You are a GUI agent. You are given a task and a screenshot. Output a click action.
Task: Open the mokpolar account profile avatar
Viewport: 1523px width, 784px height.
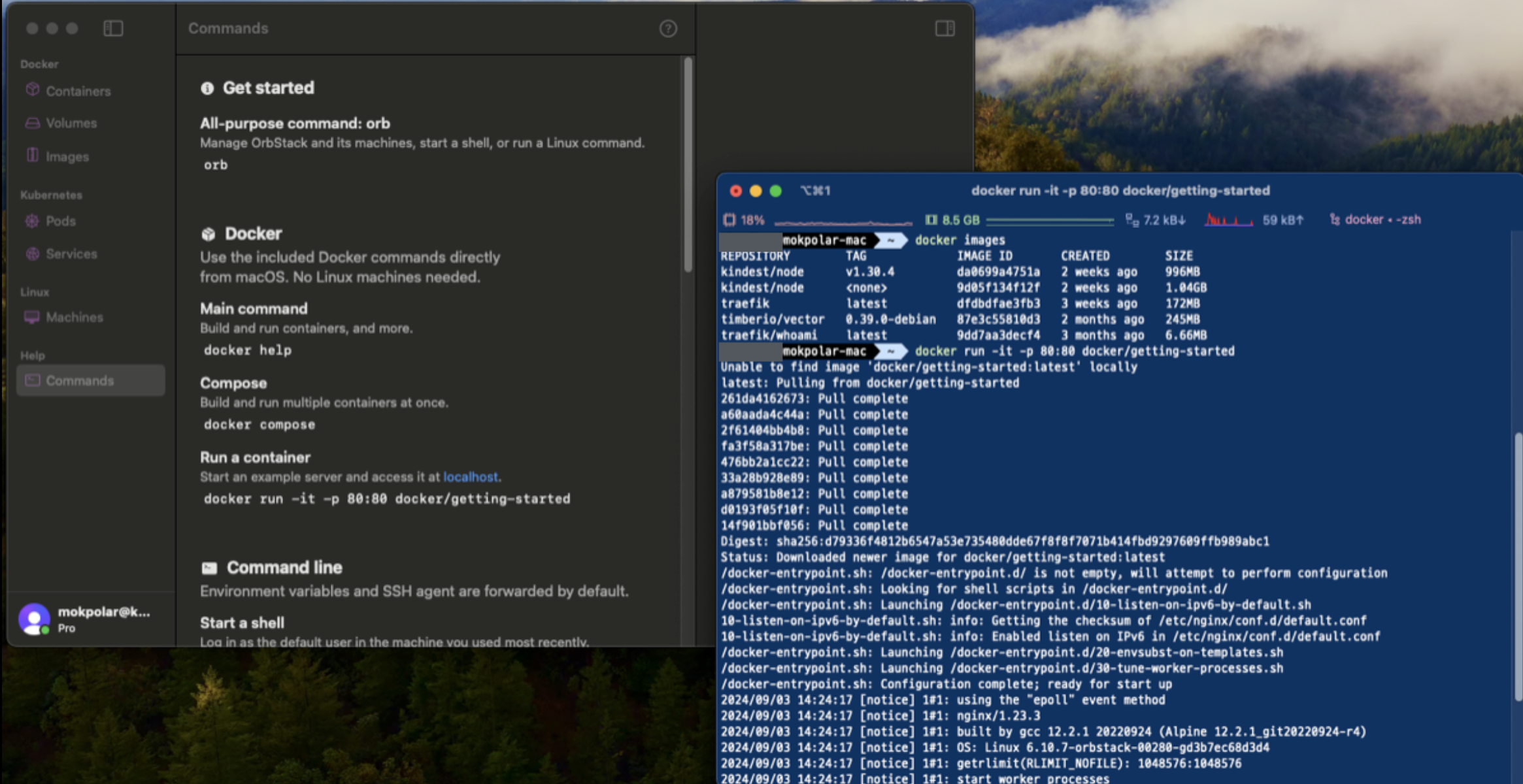pyautogui.click(x=34, y=618)
